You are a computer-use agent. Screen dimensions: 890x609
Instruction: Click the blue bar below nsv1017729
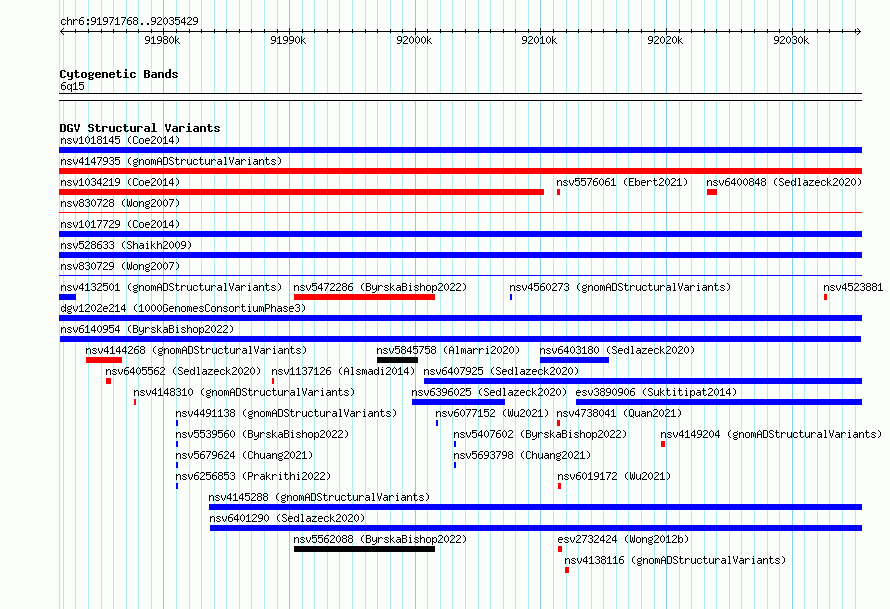coord(460,234)
